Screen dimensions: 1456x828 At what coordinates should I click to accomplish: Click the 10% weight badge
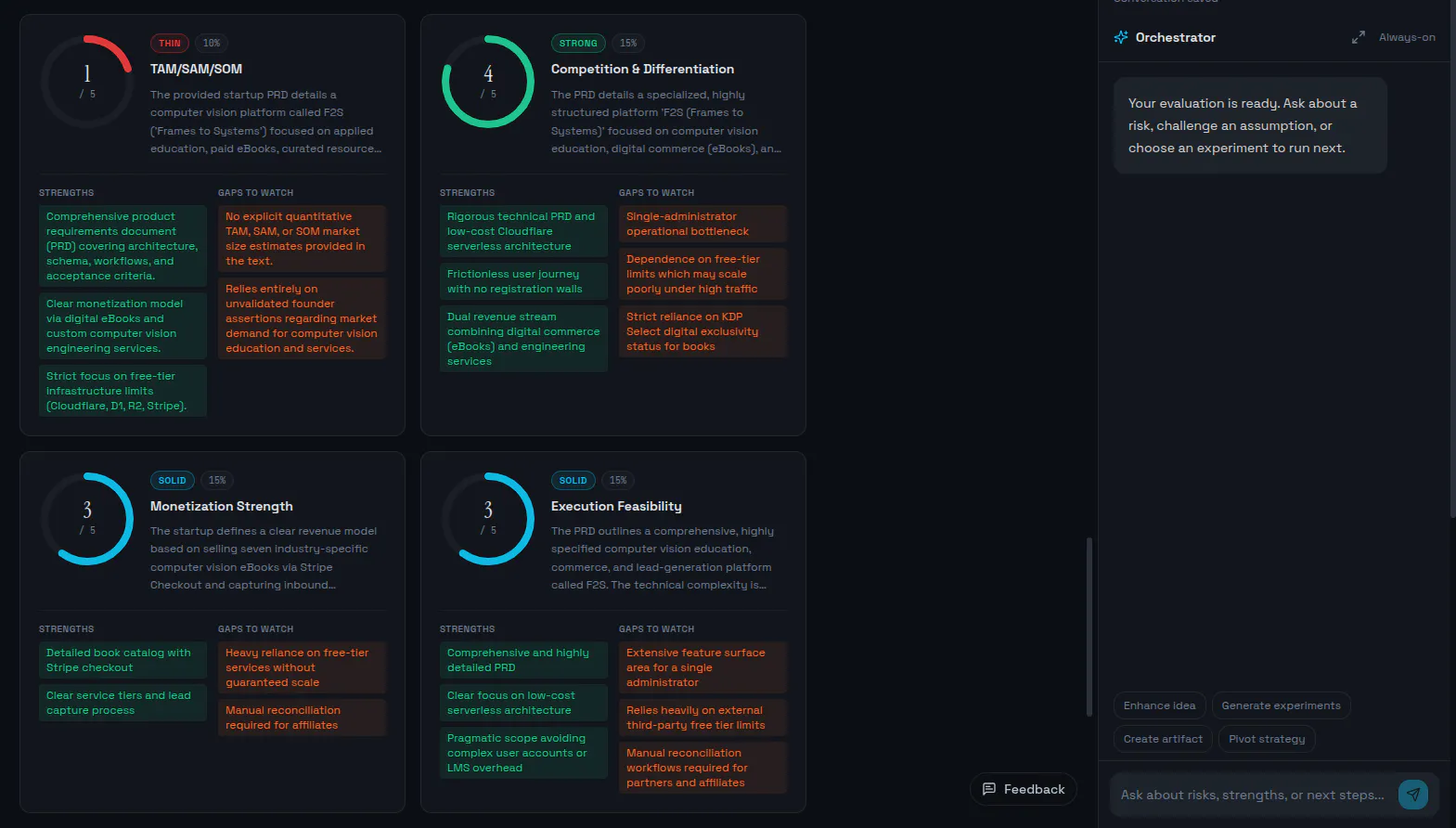212,43
